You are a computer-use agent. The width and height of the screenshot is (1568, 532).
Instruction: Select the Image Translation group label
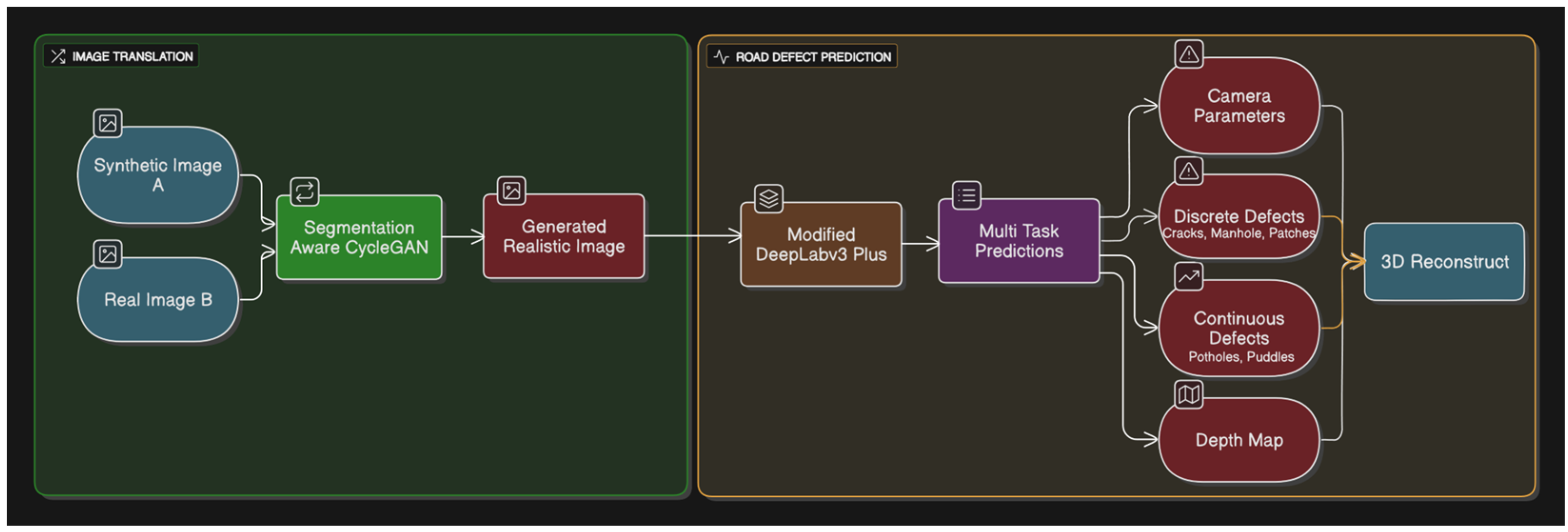click(x=132, y=56)
